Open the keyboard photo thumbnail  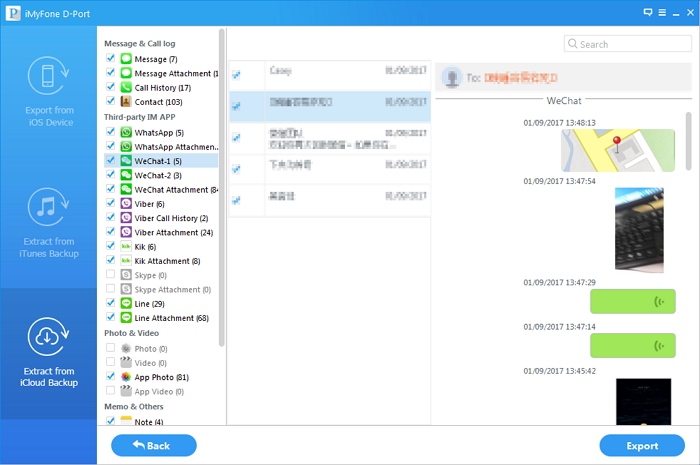click(x=639, y=229)
